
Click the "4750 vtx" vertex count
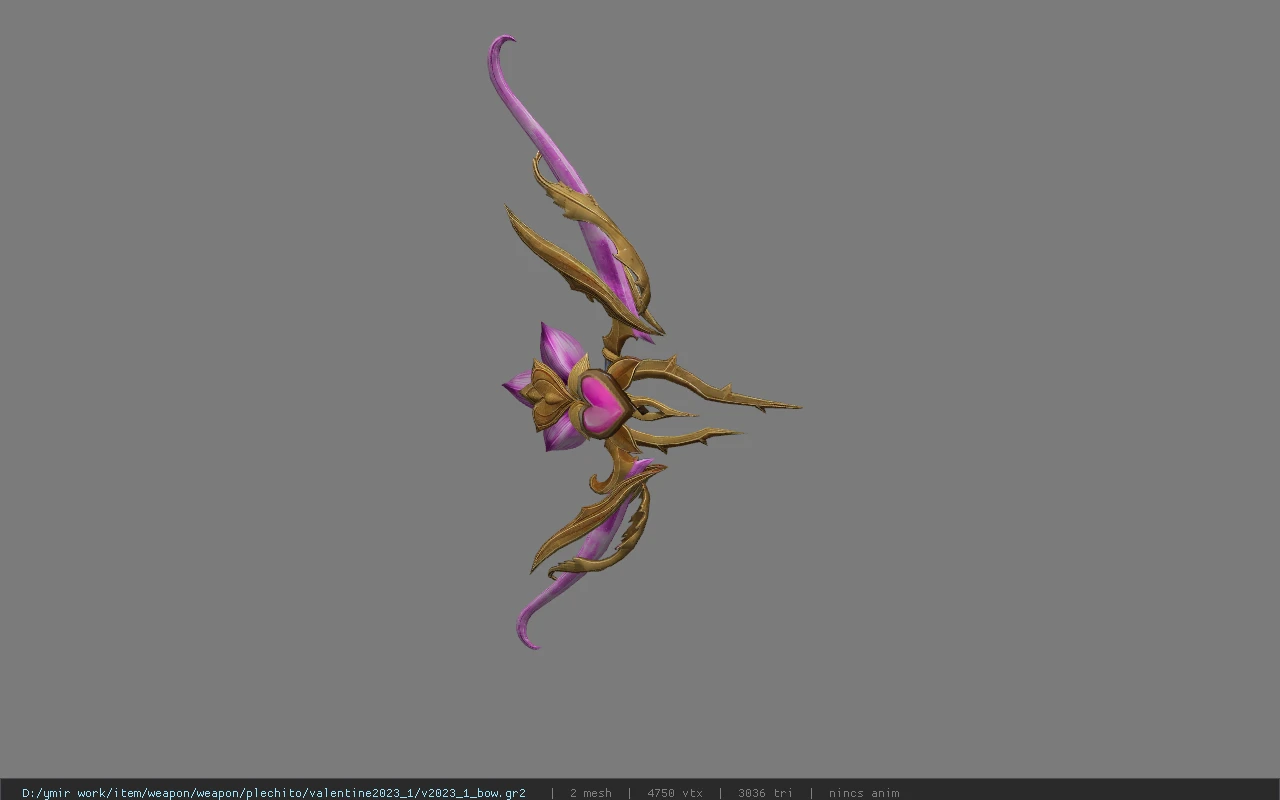675,793
